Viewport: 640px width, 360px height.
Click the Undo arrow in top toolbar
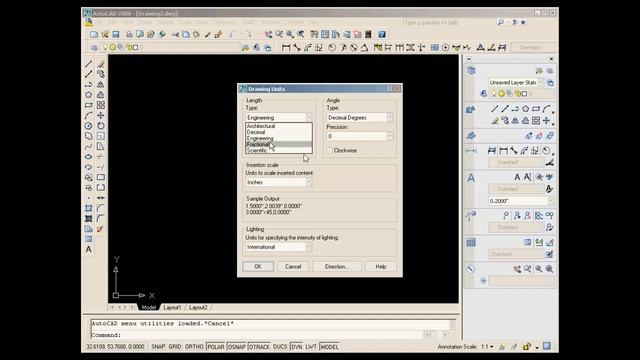pos(233,35)
